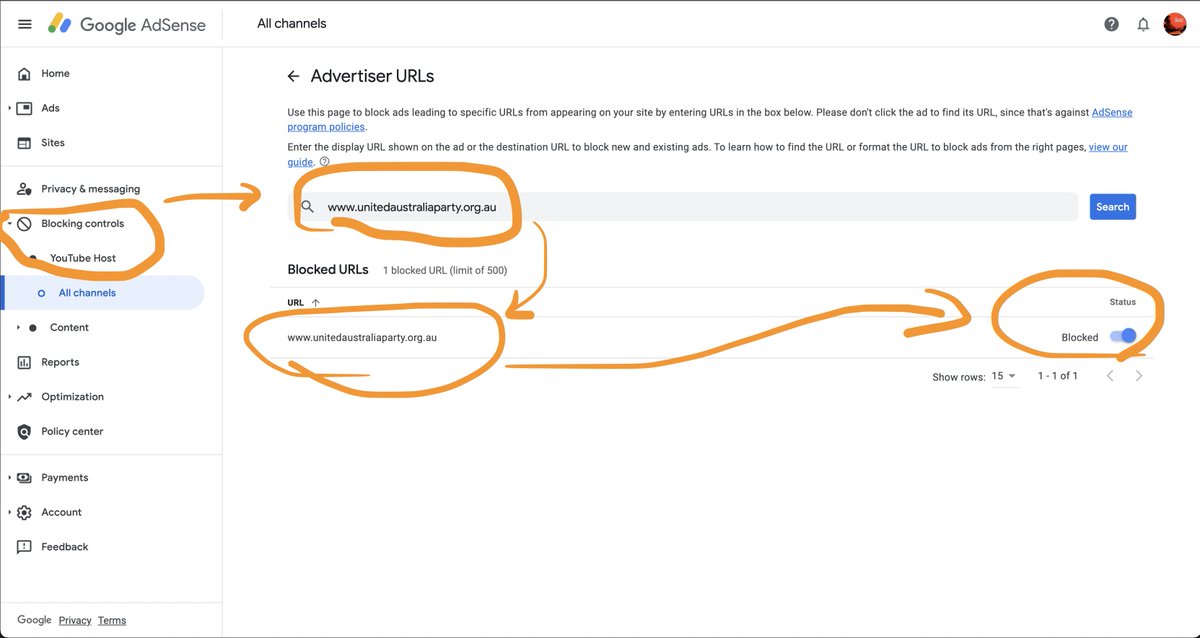Click the Privacy & messaging icon
This screenshot has height=638, width=1200.
pos(23,188)
